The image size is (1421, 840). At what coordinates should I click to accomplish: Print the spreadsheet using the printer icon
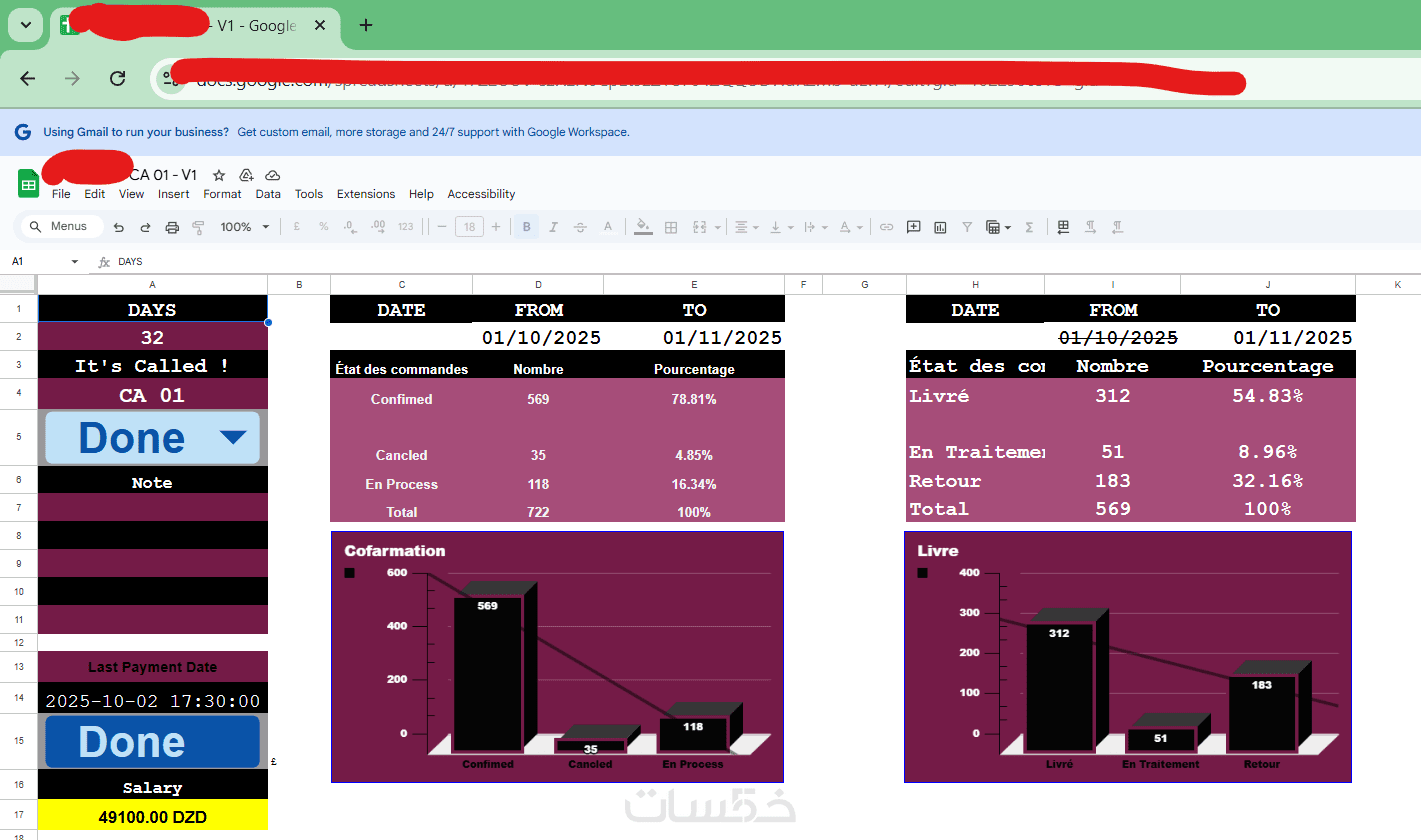172,227
